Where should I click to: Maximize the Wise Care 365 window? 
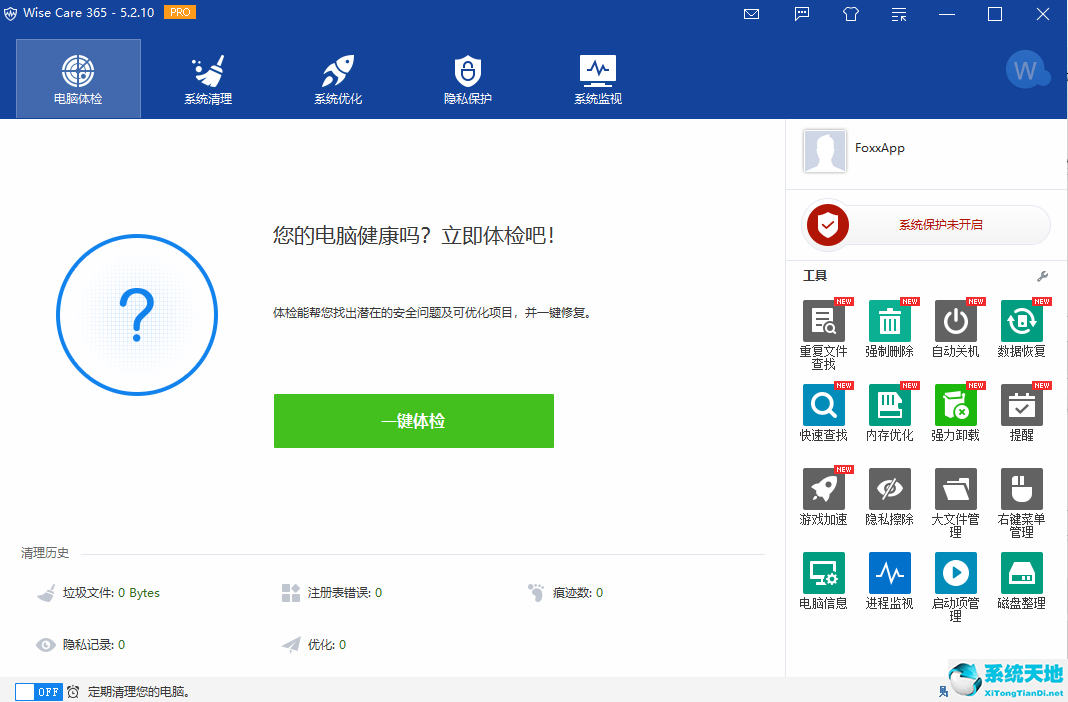(995, 14)
